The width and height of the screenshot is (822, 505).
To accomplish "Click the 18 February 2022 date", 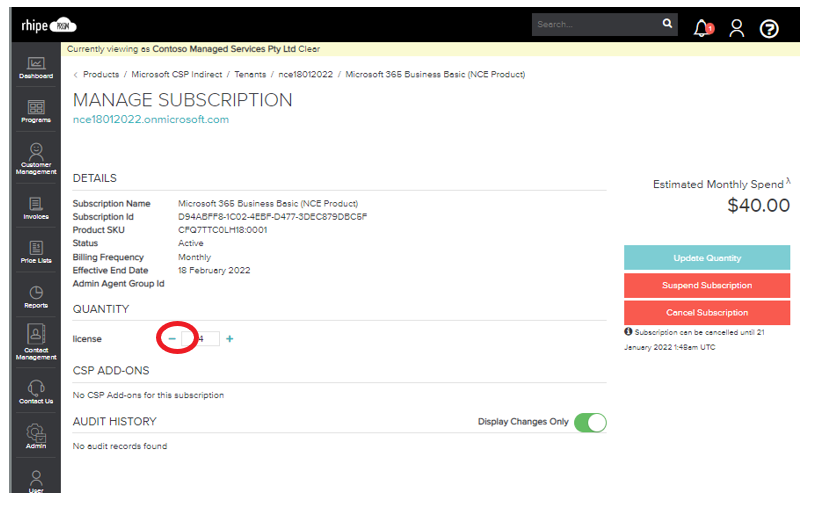I will (x=214, y=270).
